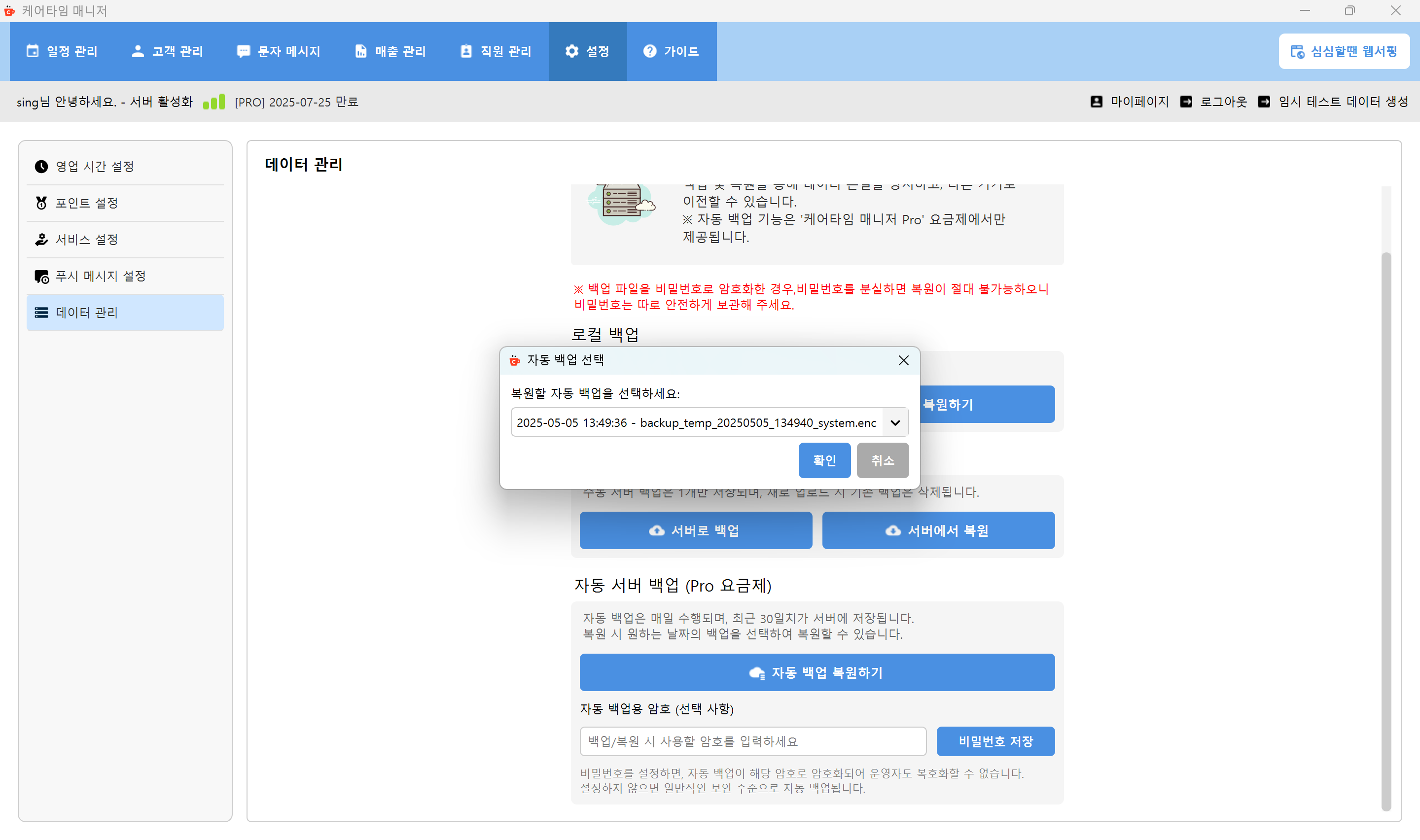Click the badge icon of 직원 관리
Screen dimensions: 1420x840
coord(466,51)
